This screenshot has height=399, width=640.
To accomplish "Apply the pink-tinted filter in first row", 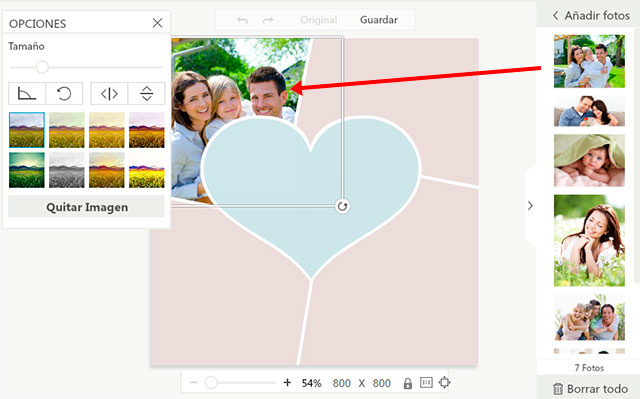I will click(x=147, y=130).
